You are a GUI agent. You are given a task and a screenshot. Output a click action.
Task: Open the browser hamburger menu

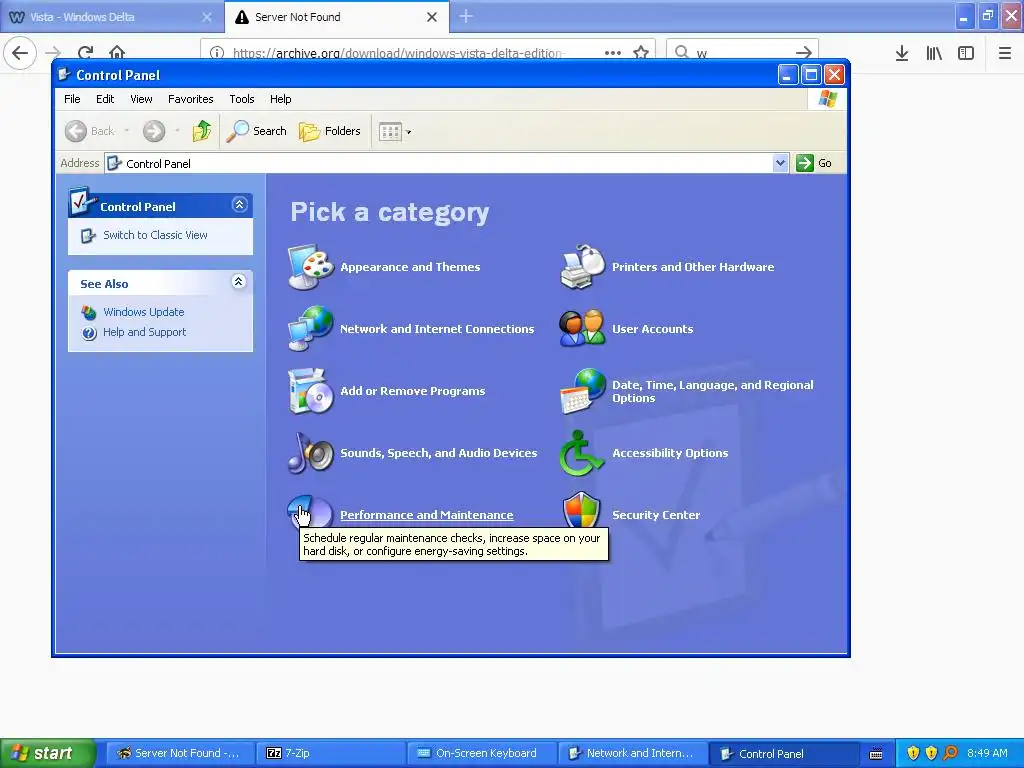coord(1005,53)
